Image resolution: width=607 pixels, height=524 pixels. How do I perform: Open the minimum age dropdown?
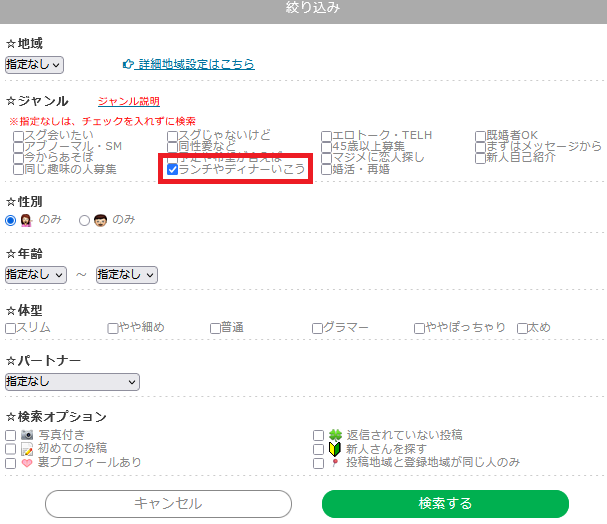[36, 274]
